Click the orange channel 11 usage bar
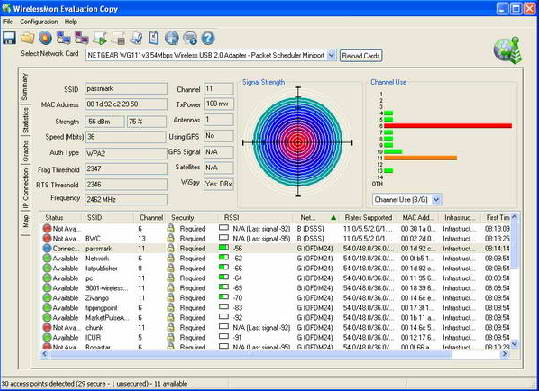Viewport: 539px width, 391px height. click(420, 158)
